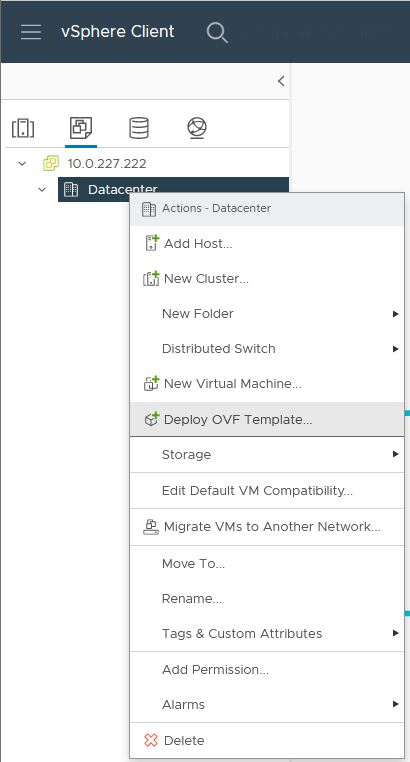410x762 pixels.
Task: Switch to Networking inventory view
Action: pyautogui.click(x=197, y=128)
